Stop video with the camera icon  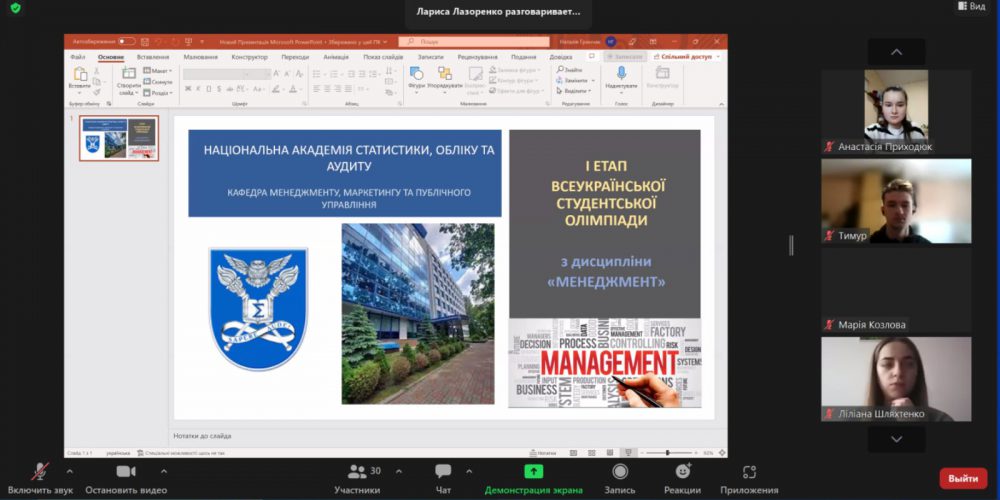[125, 472]
